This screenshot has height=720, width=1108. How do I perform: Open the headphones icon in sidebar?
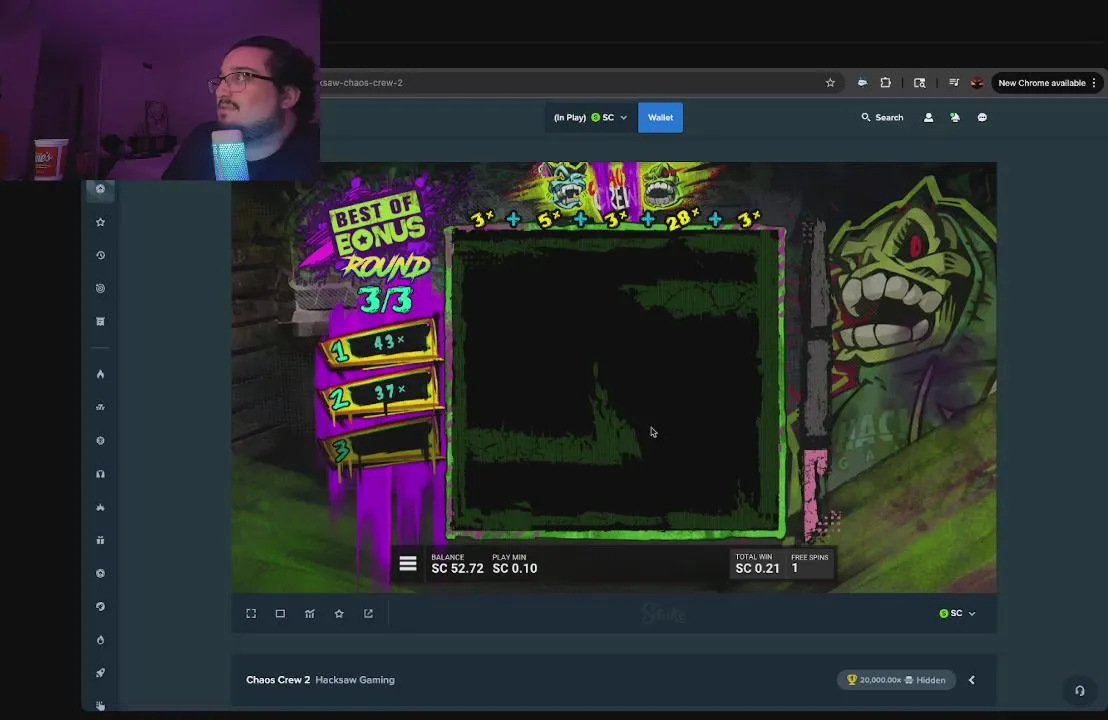[x=100, y=474]
